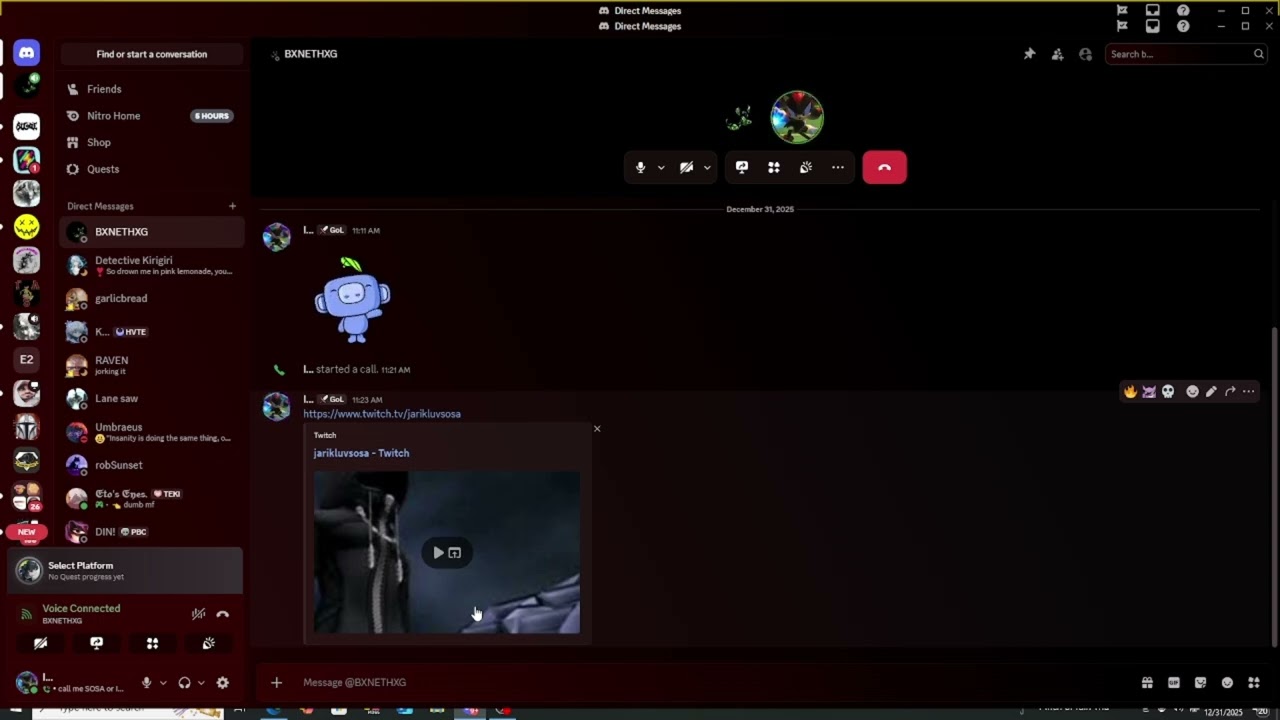The width and height of the screenshot is (1280, 720).
Task: Open output device menu beside headphones
Action: click(201, 683)
